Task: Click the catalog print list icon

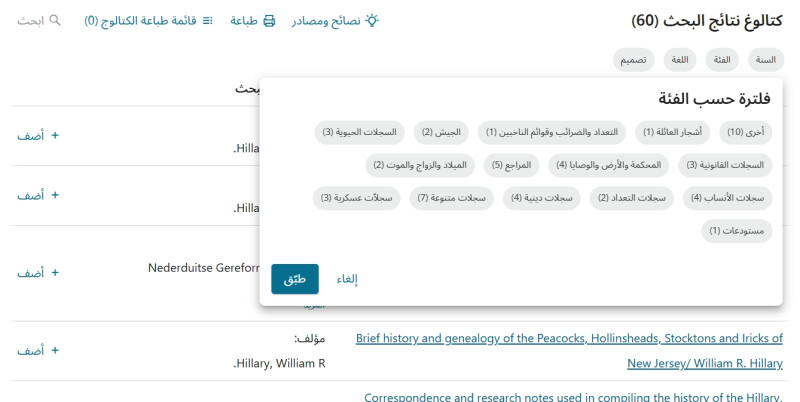Action: click(x=208, y=20)
